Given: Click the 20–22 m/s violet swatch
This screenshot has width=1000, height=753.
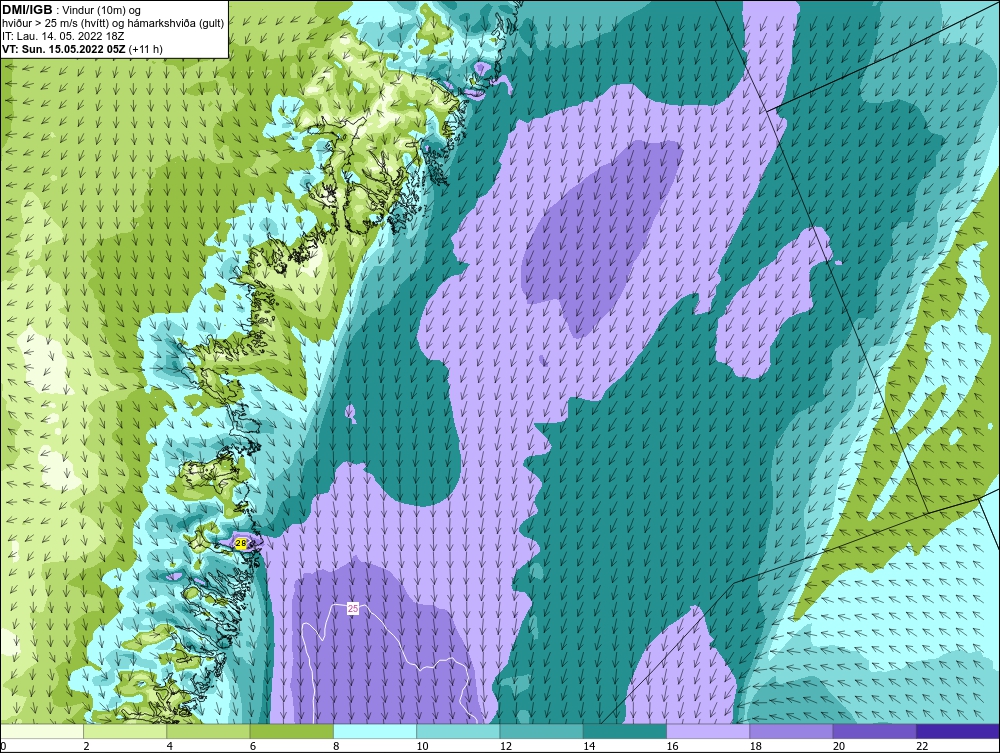Looking at the screenshot, I should (874, 731).
